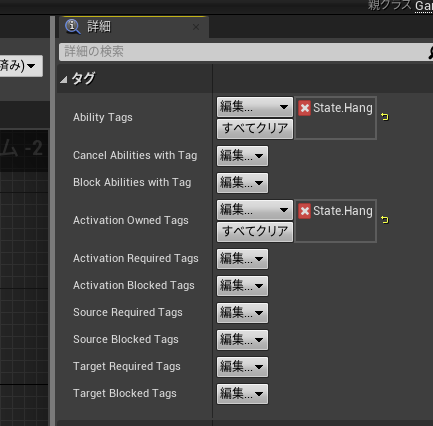Viewport: 433px width, 426px height.
Task: Remove State.Hang tag from Ability Tags
Action: (304, 108)
